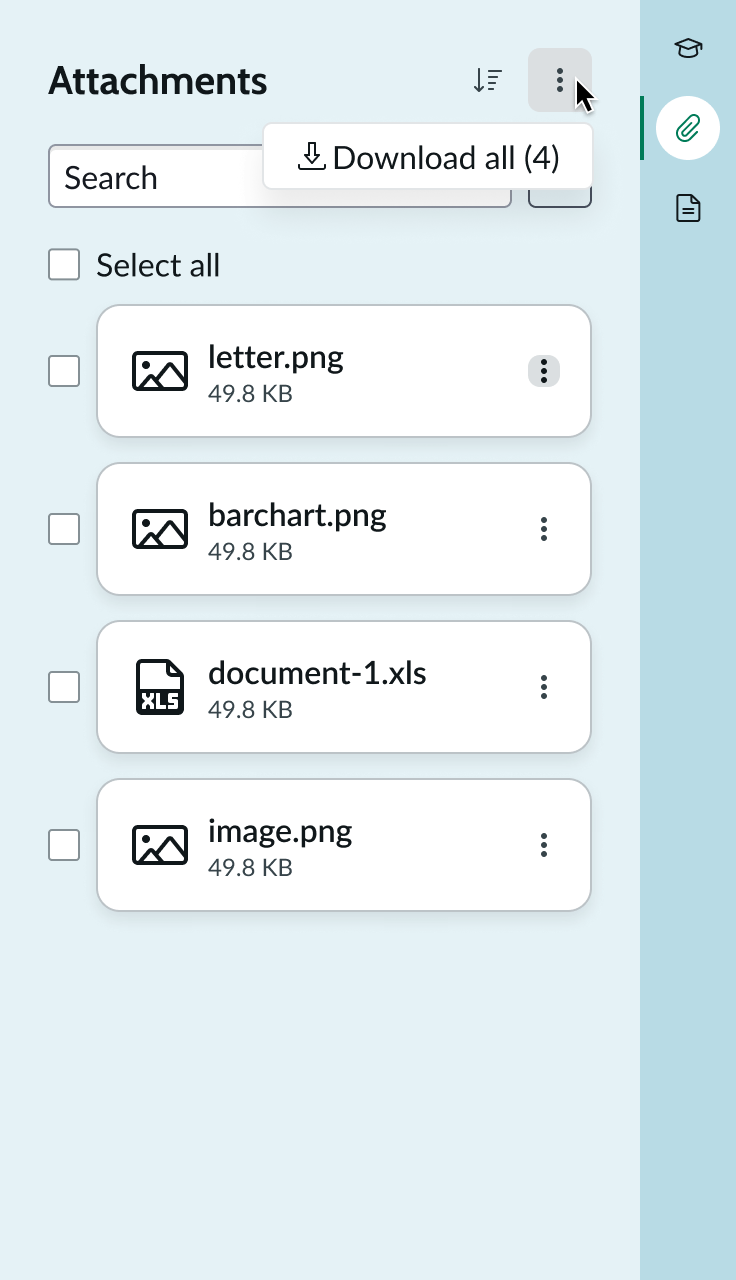The width and height of the screenshot is (736, 1280).
Task: Open the graduation cap sidebar panel
Action: [x=688, y=48]
